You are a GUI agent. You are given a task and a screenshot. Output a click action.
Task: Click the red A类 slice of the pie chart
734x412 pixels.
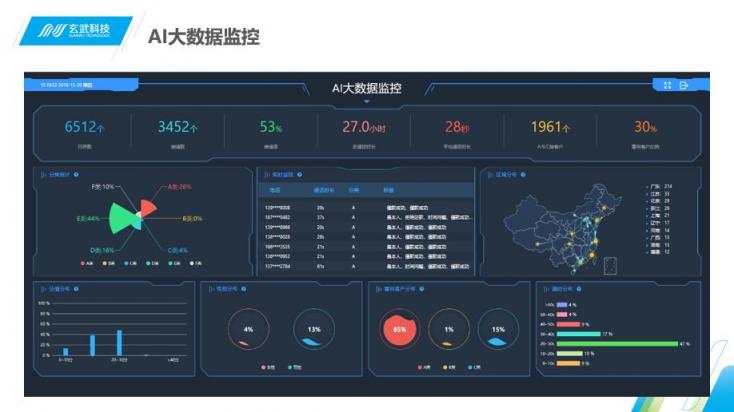(x=148, y=208)
